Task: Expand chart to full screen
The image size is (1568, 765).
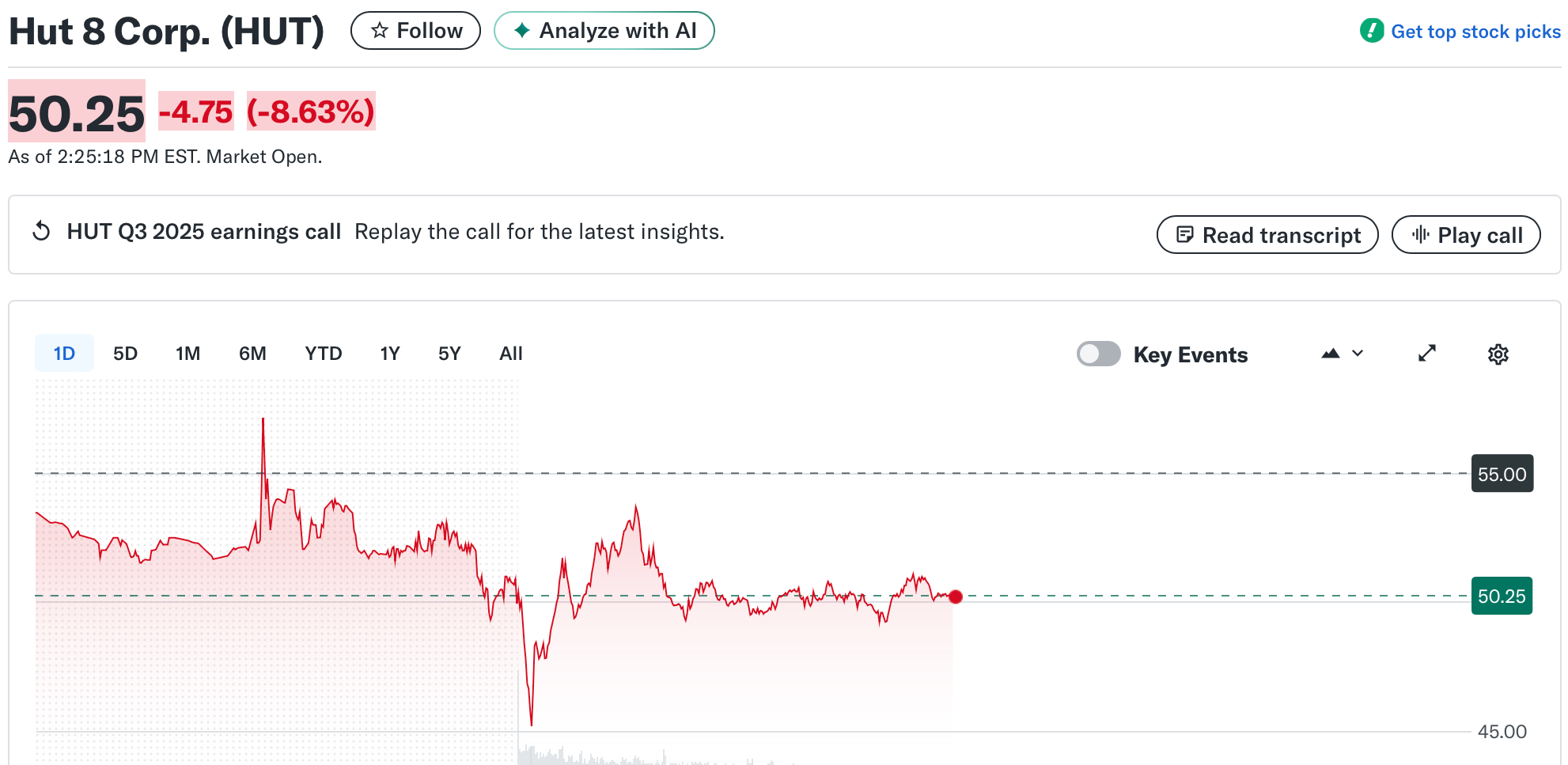Action: click(x=1427, y=353)
